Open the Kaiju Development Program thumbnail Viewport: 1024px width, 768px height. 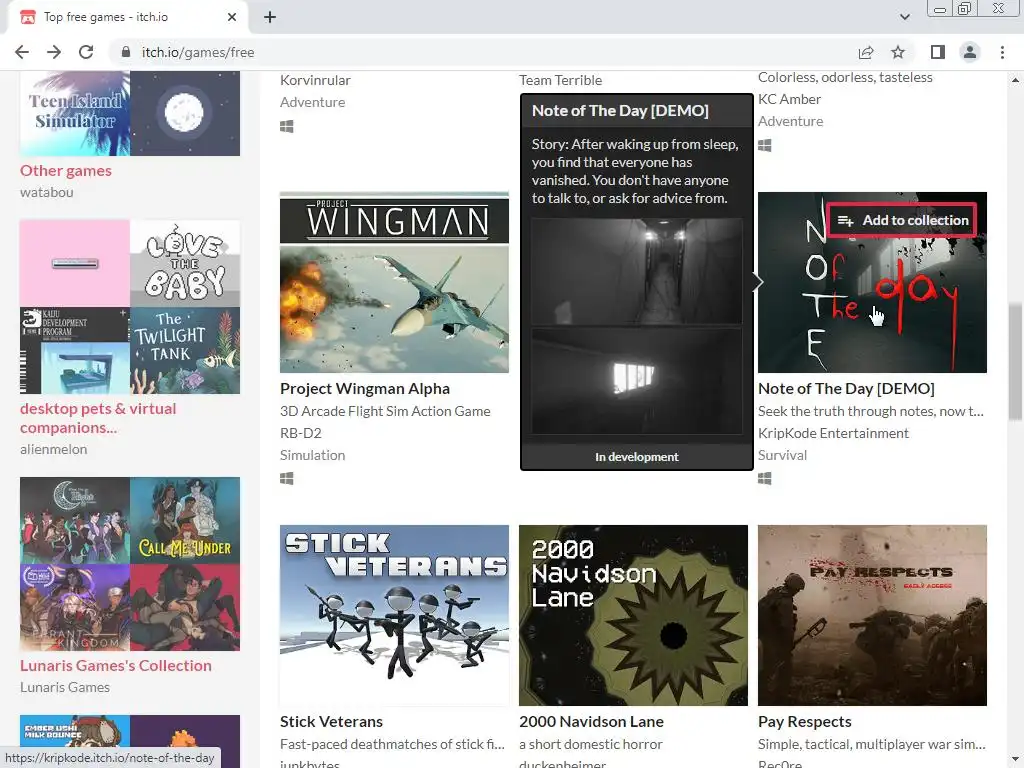pos(74,351)
